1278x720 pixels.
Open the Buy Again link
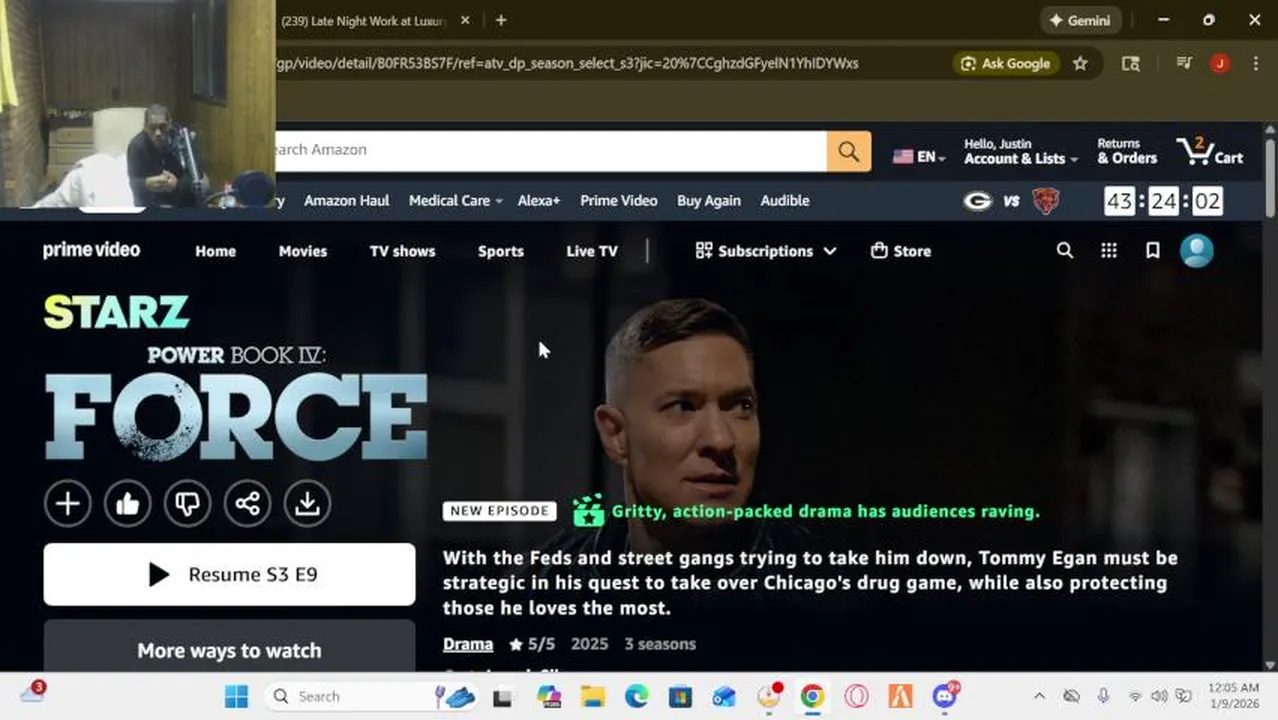[x=709, y=201]
